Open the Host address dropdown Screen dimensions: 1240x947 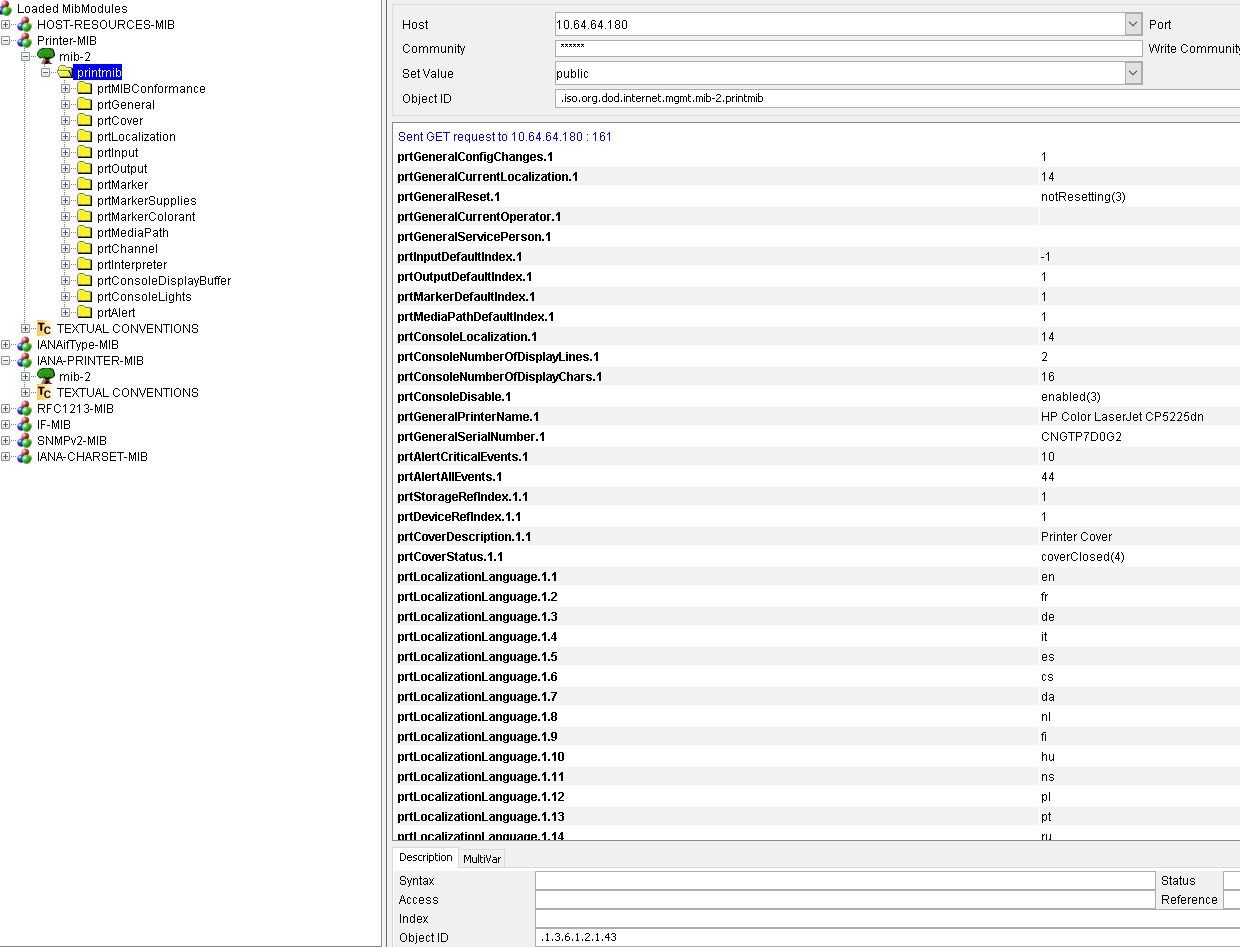click(1135, 24)
